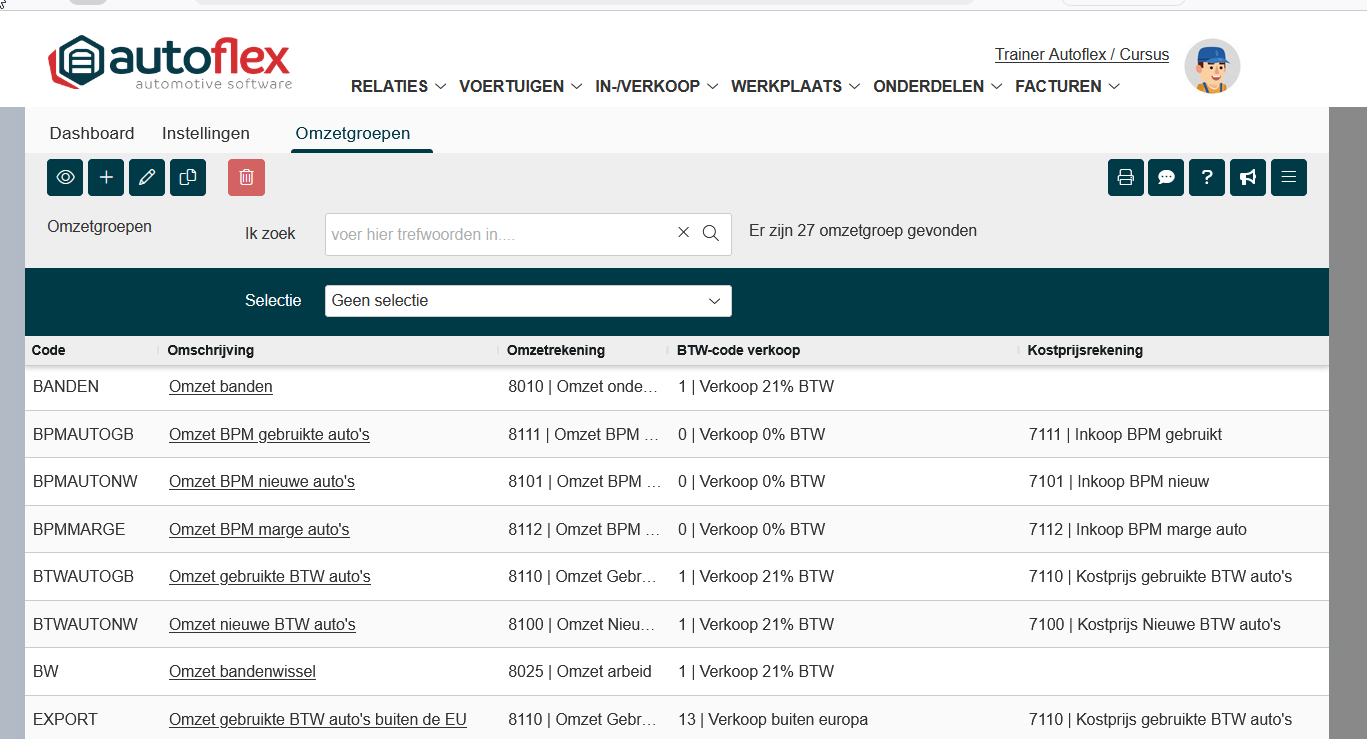The width and height of the screenshot is (1367, 739).
Task: Click the eye view icon in toolbar
Action: [65, 178]
